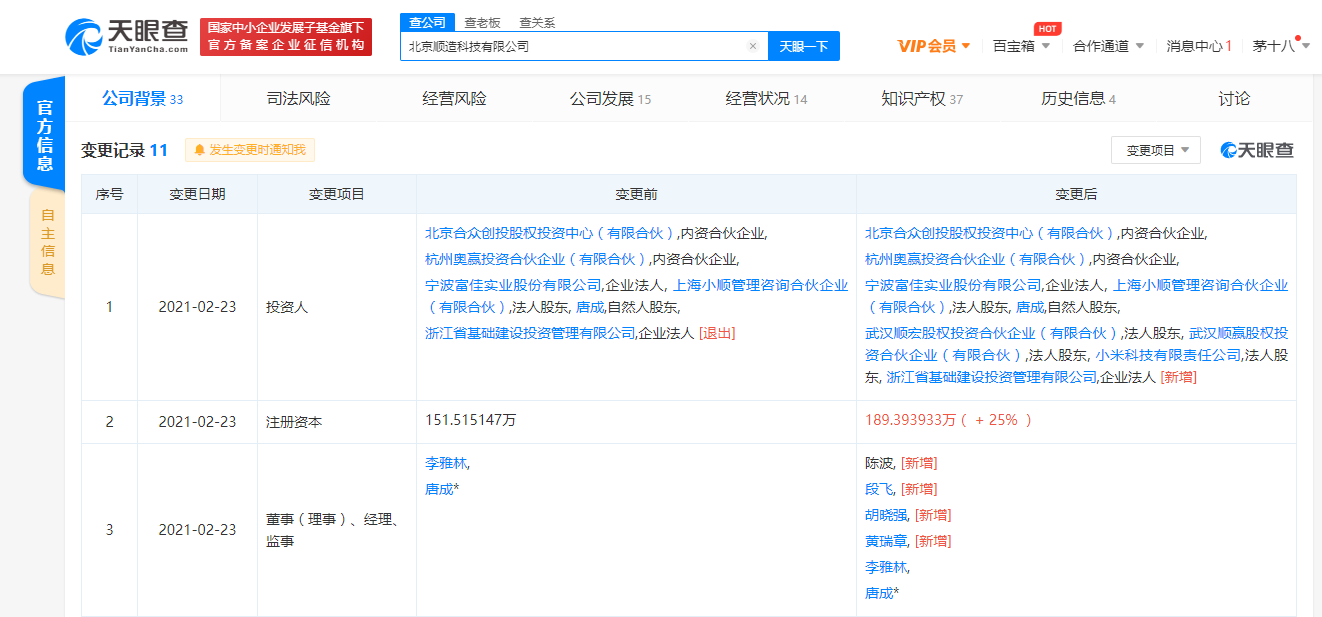Open 北京合众创投股权投资中心 in the 变更后 column
The height and width of the screenshot is (617, 1322).
click(990, 233)
